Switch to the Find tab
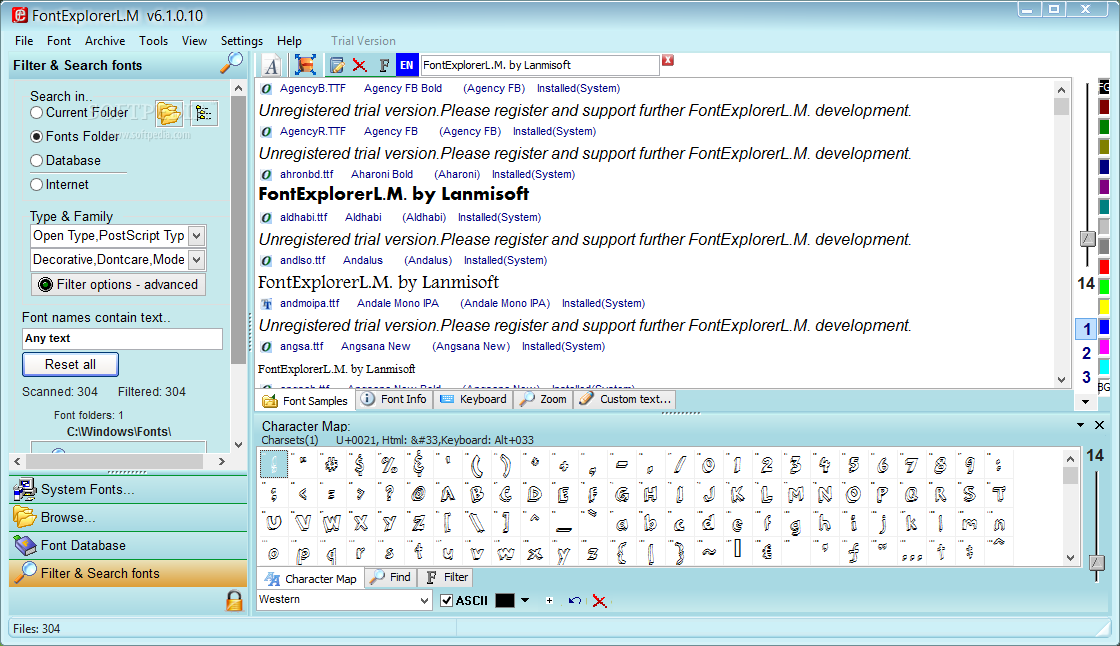This screenshot has height=646, width=1120. [x=391, y=577]
